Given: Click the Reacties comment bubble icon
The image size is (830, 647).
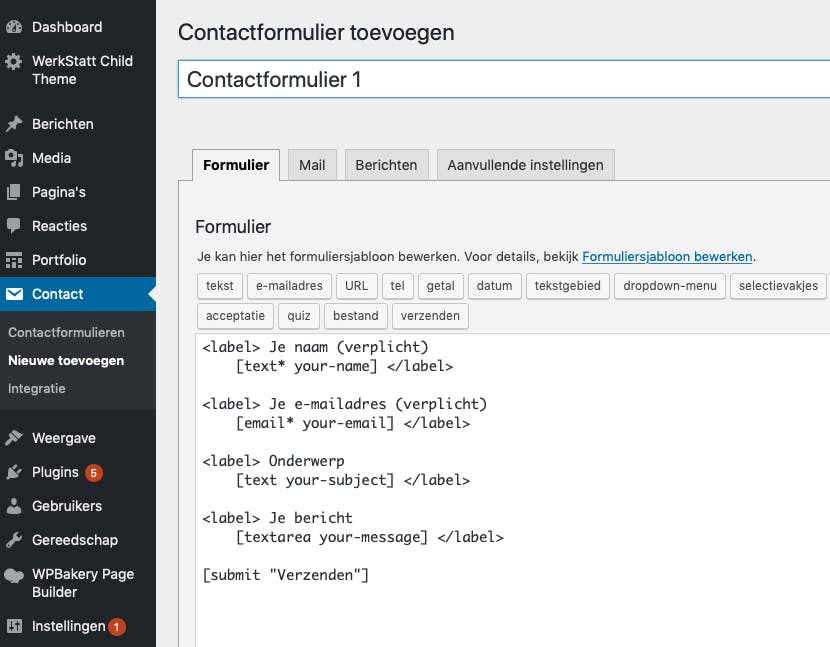Looking at the screenshot, I should point(14,226).
